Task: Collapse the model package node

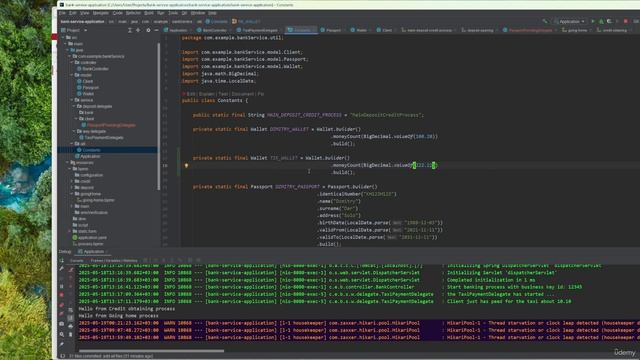Action: (72, 75)
